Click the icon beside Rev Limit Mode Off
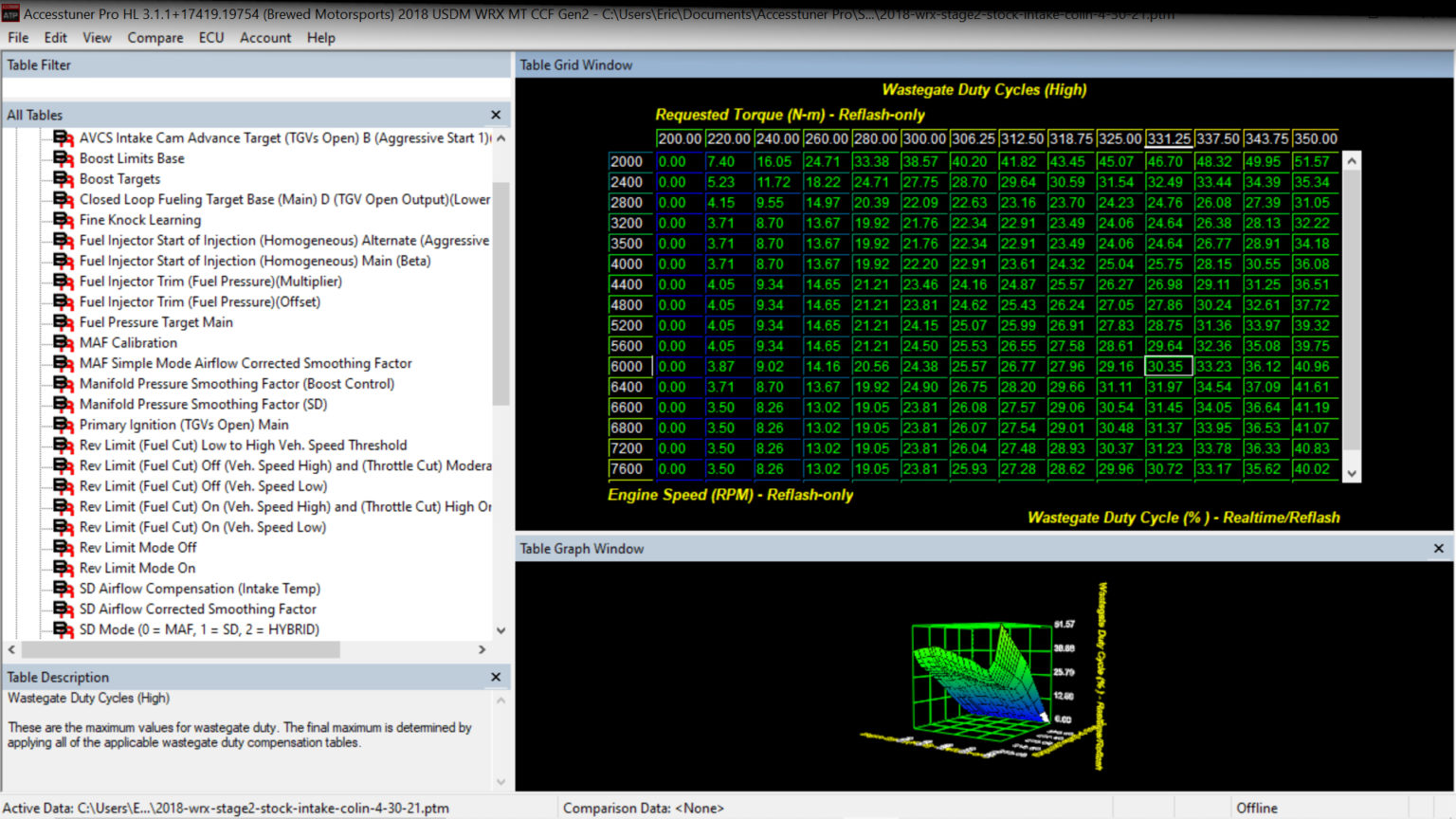The image size is (1456, 819). point(63,548)
